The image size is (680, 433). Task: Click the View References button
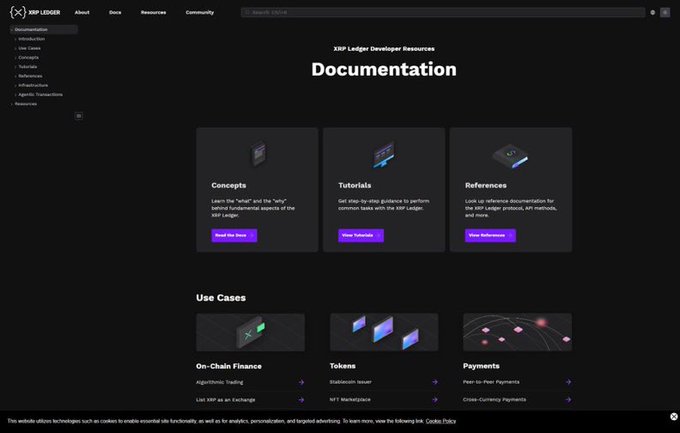pos(490,235)
